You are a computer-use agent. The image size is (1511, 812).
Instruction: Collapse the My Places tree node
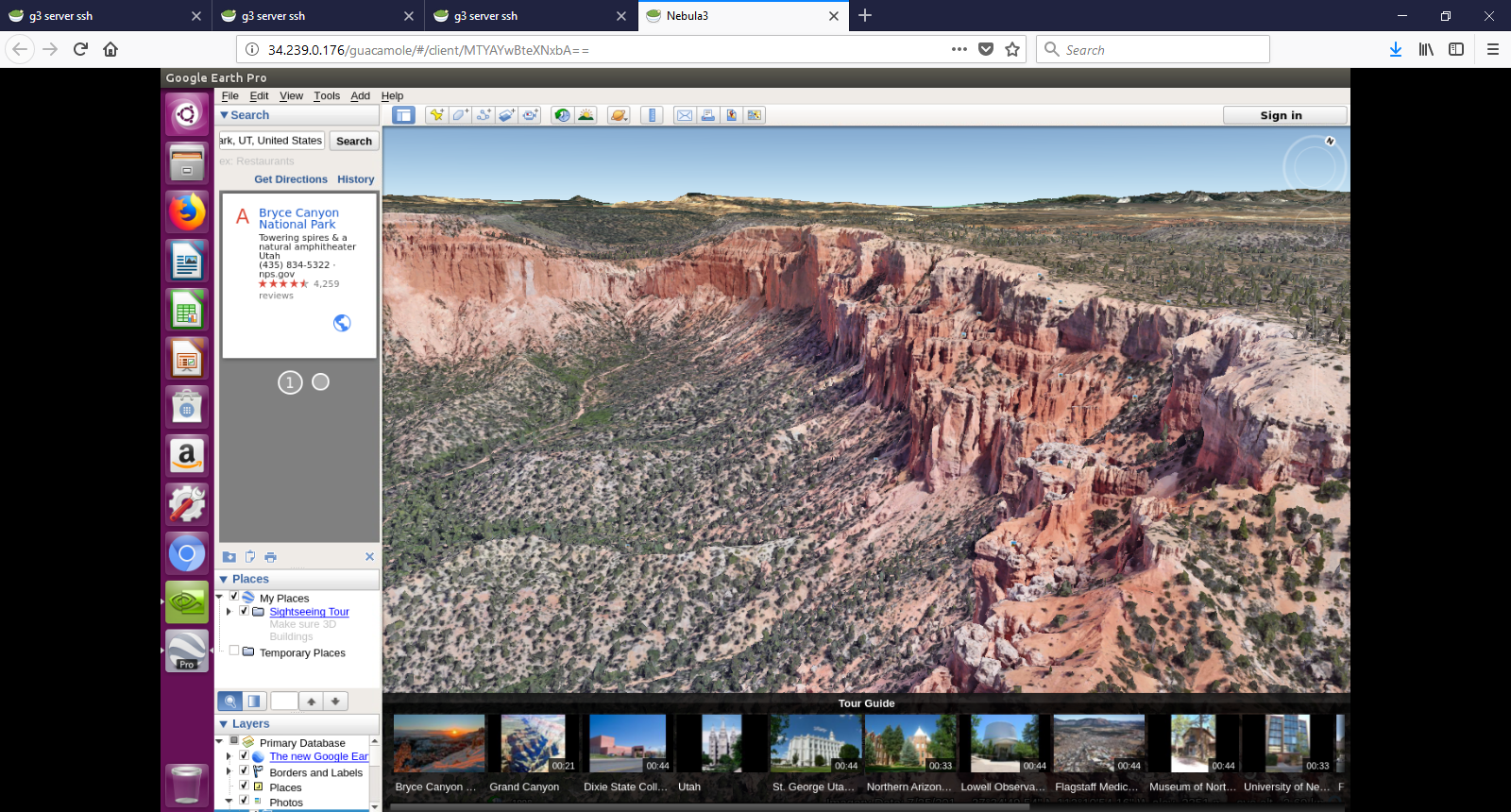pyautogui.click(x=220, y=597)
